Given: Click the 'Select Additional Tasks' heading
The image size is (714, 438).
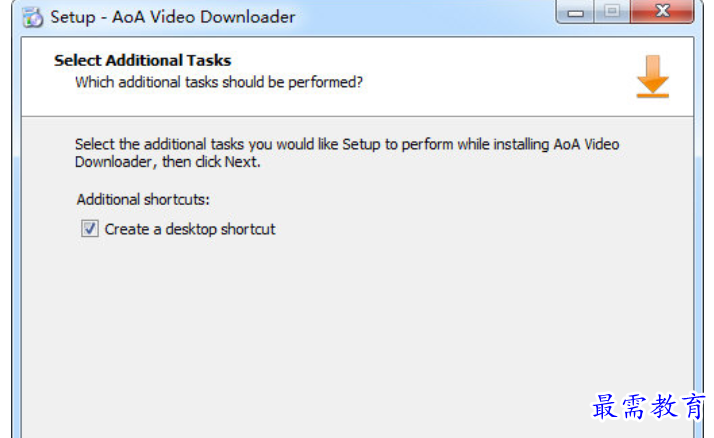Looking at the screenshot, I should click(x=143, y=60).
